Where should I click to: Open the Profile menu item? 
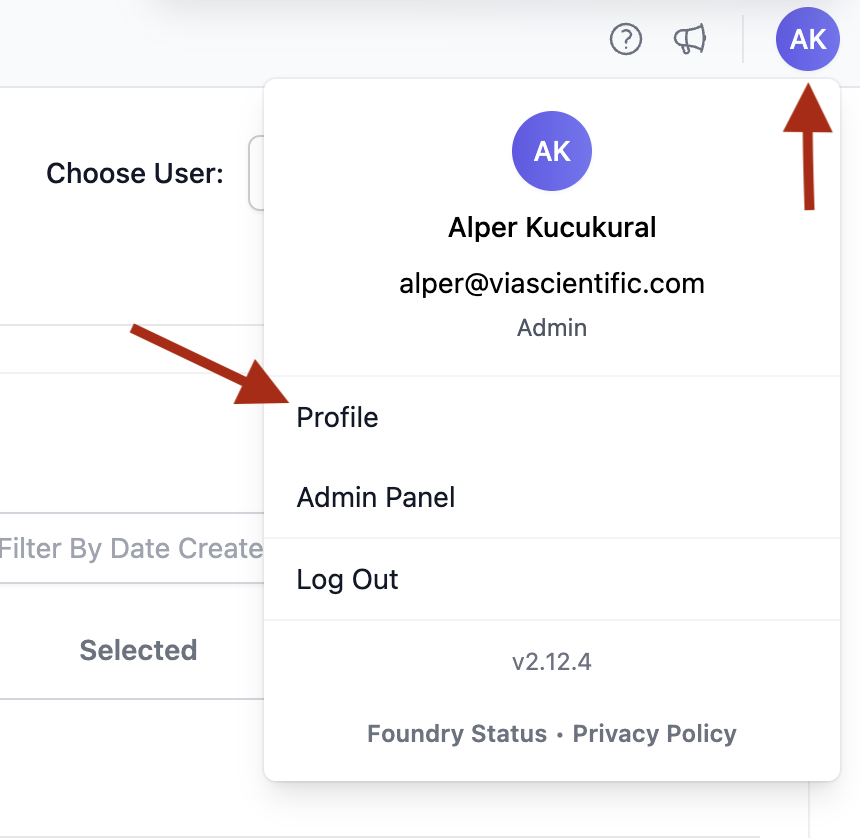tap(338, 417)
